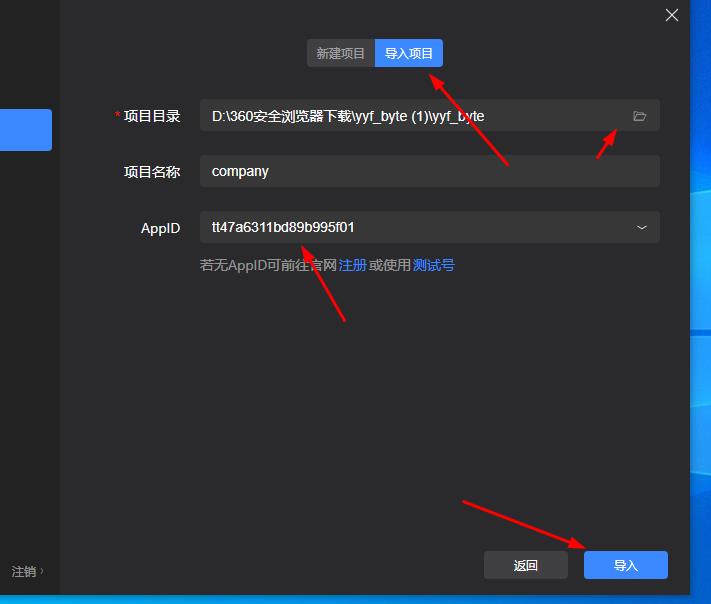Close the import dialog with X
Viewport: 711px width, 604px height.
tap(672, 15)
